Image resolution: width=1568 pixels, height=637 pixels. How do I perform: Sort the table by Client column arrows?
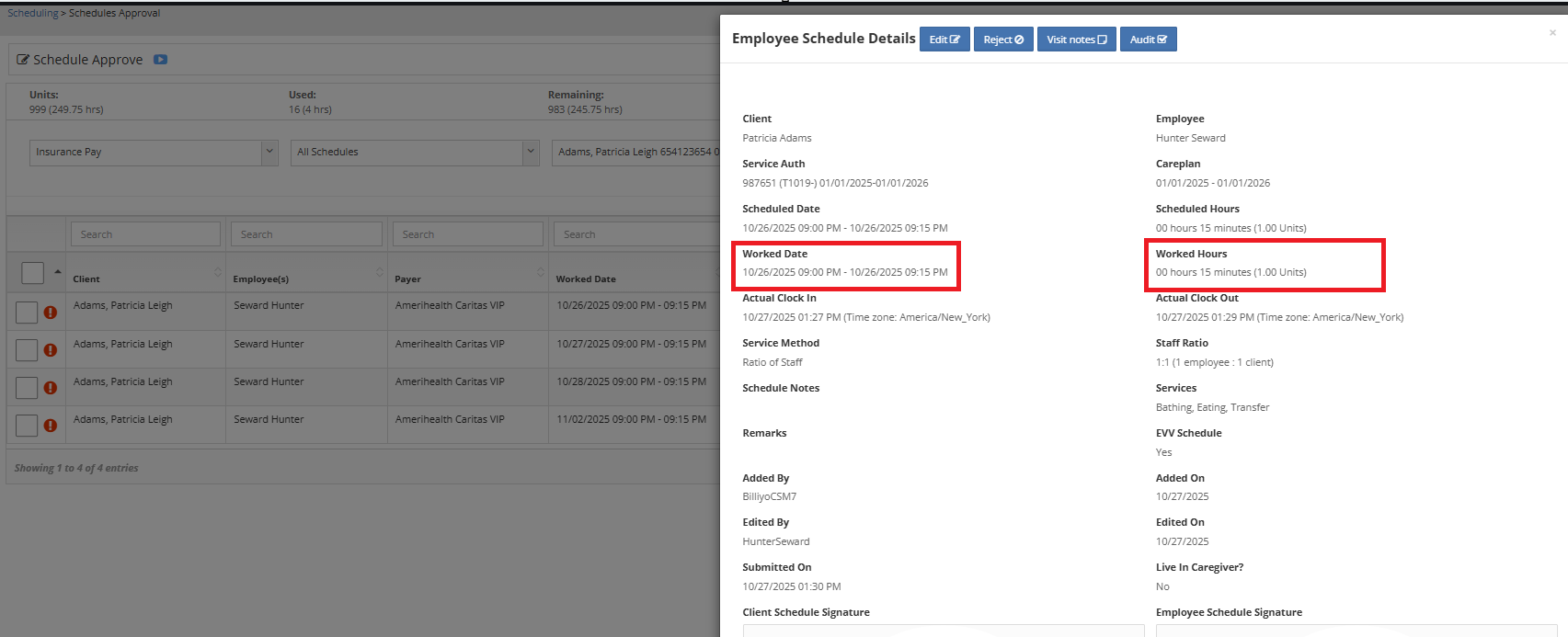pyautogui.click(x=217, y=272)
